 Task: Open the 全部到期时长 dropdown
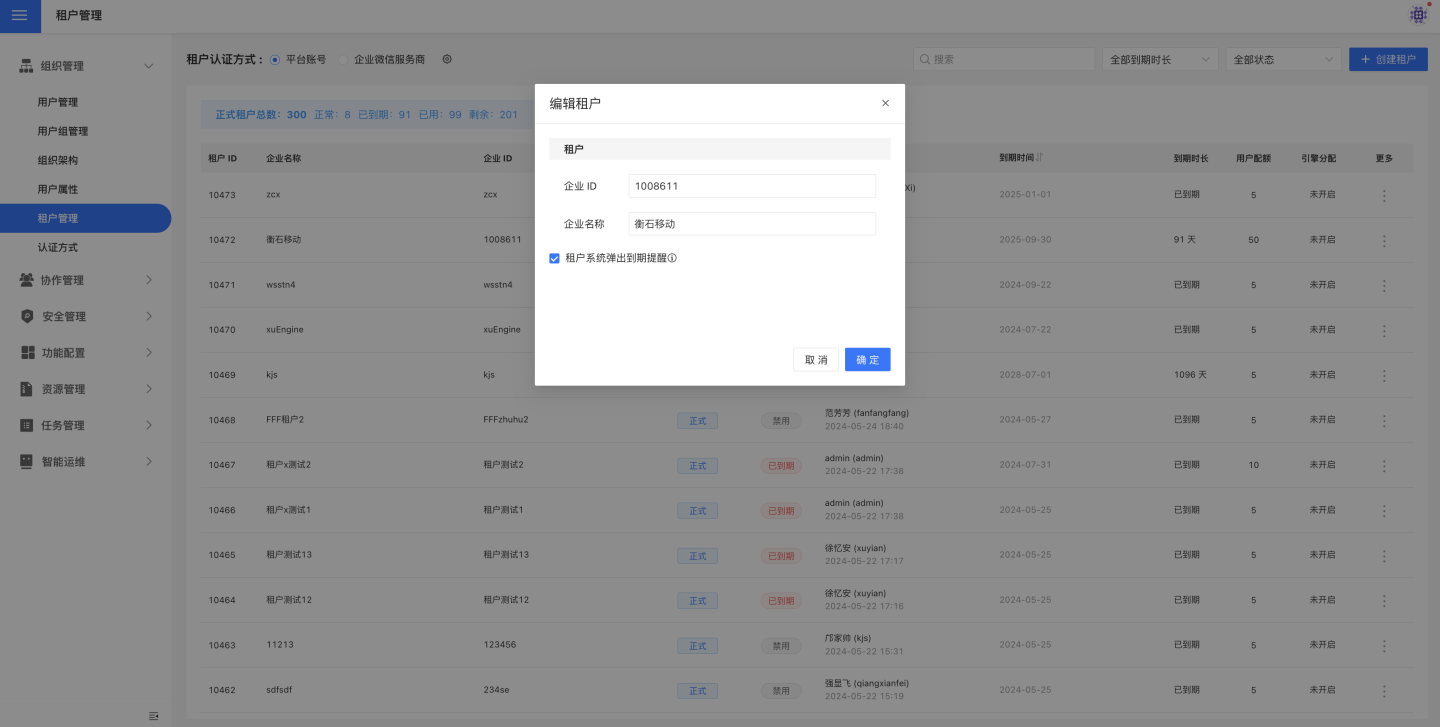point(1159,59)
